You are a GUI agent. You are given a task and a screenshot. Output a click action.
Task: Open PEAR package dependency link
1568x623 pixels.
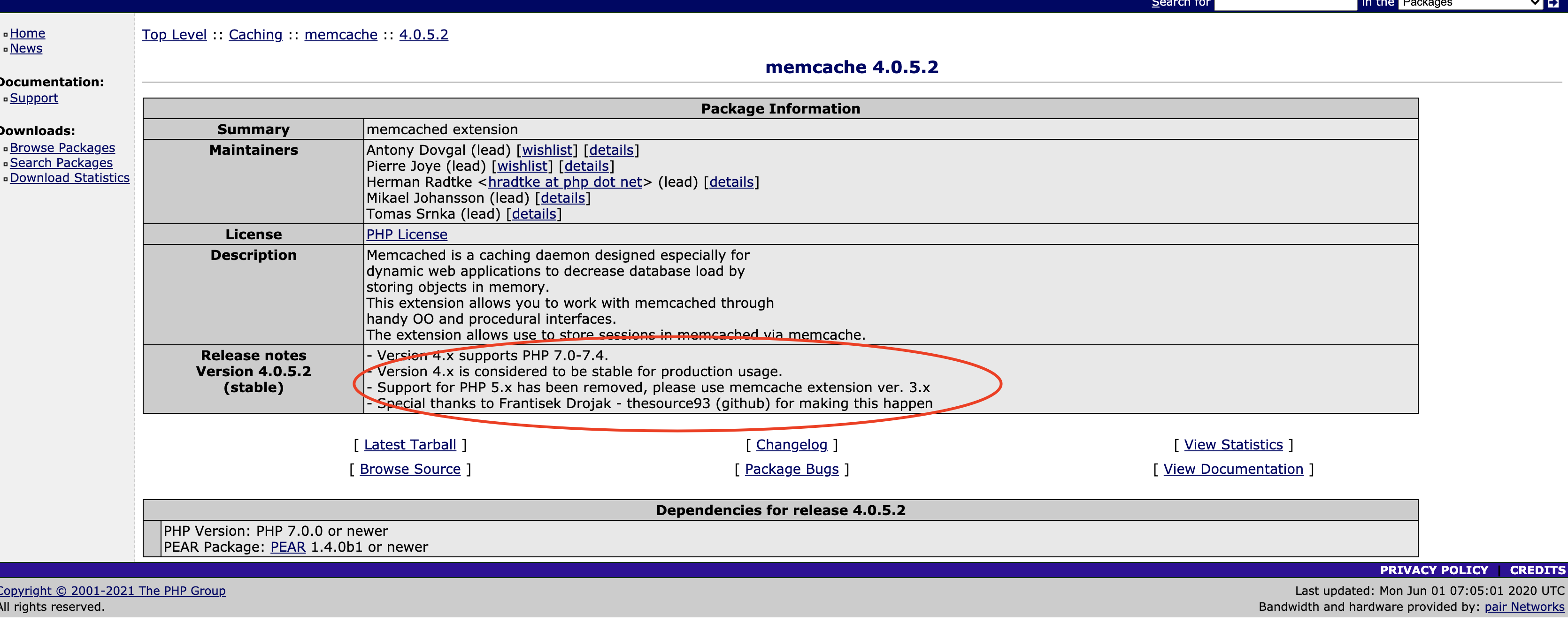[288, 547]
